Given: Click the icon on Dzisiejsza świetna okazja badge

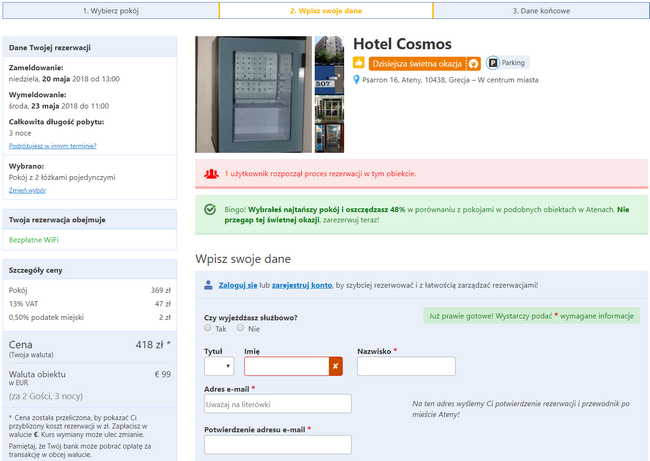Looking at the screenshot, I should 473,63.
